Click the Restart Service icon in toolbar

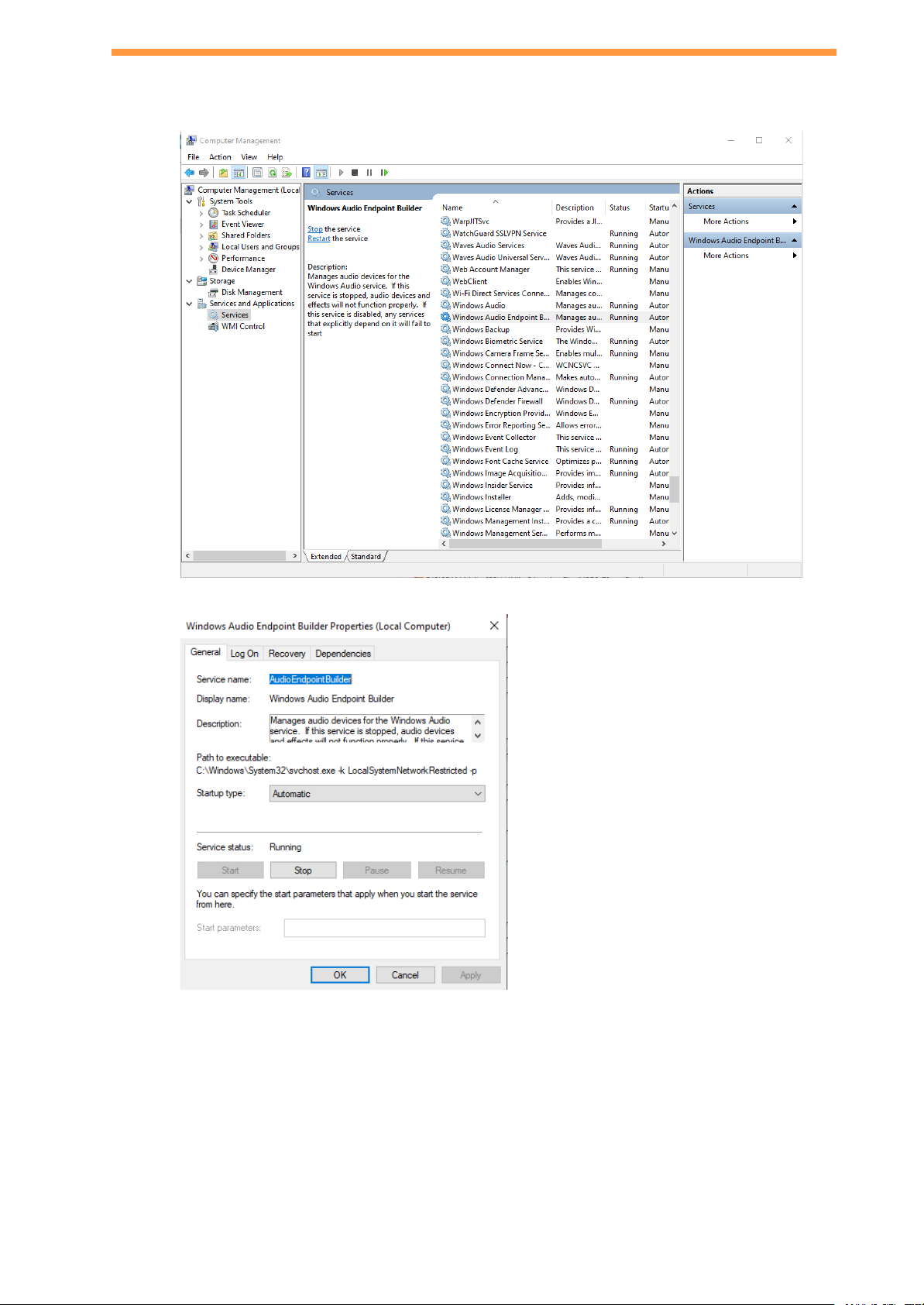tap(384, 173)
